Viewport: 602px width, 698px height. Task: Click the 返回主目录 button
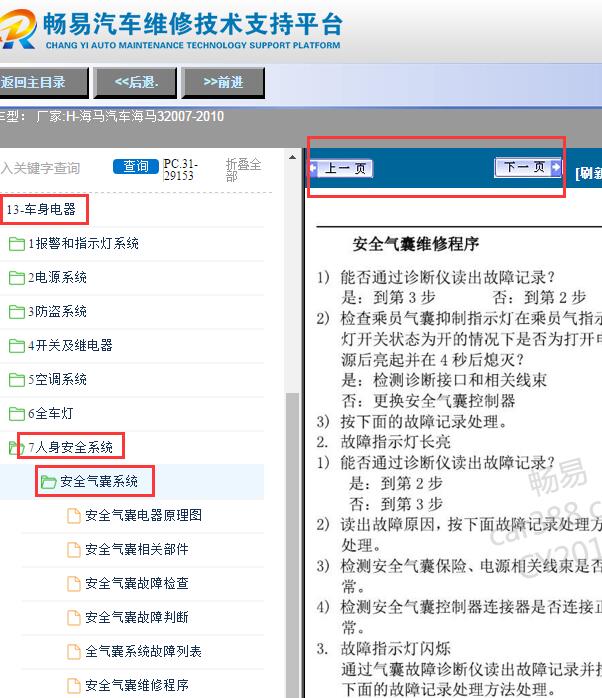(43, 82)
